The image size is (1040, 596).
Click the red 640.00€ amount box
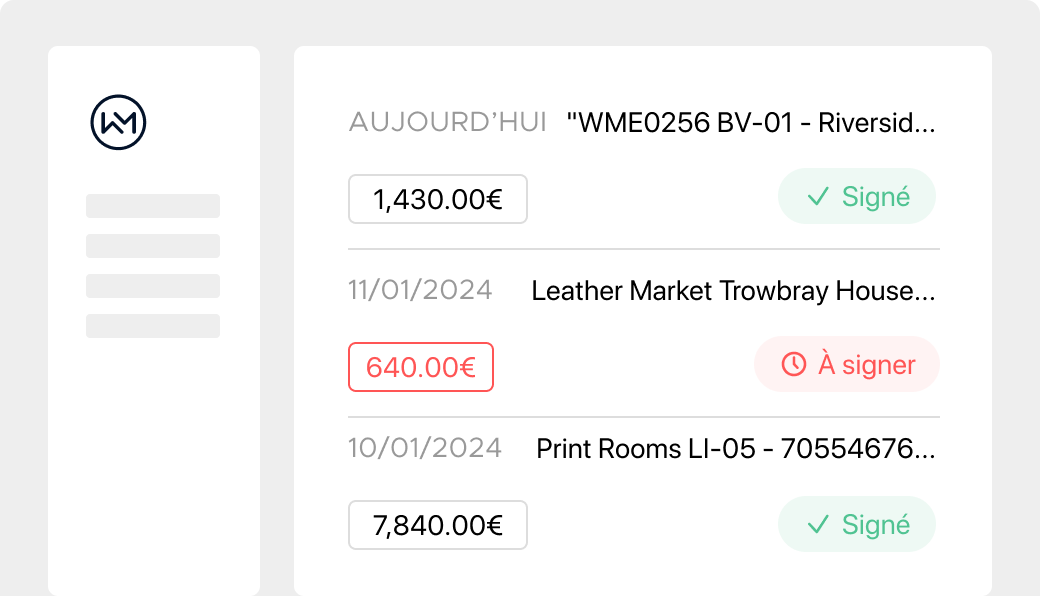pos(420,367)
